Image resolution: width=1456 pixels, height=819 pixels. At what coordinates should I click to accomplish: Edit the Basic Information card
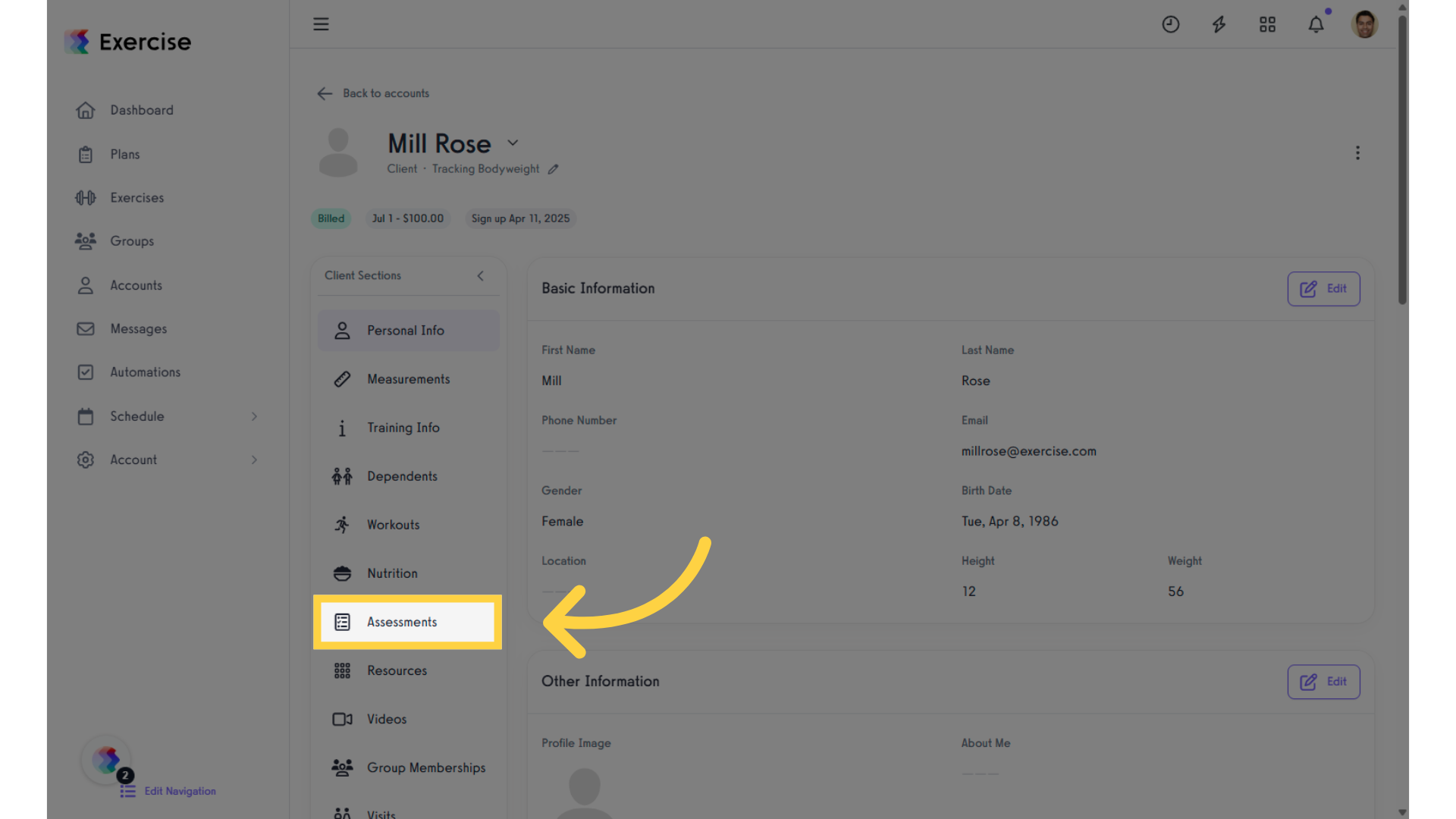click(1323, 289)
